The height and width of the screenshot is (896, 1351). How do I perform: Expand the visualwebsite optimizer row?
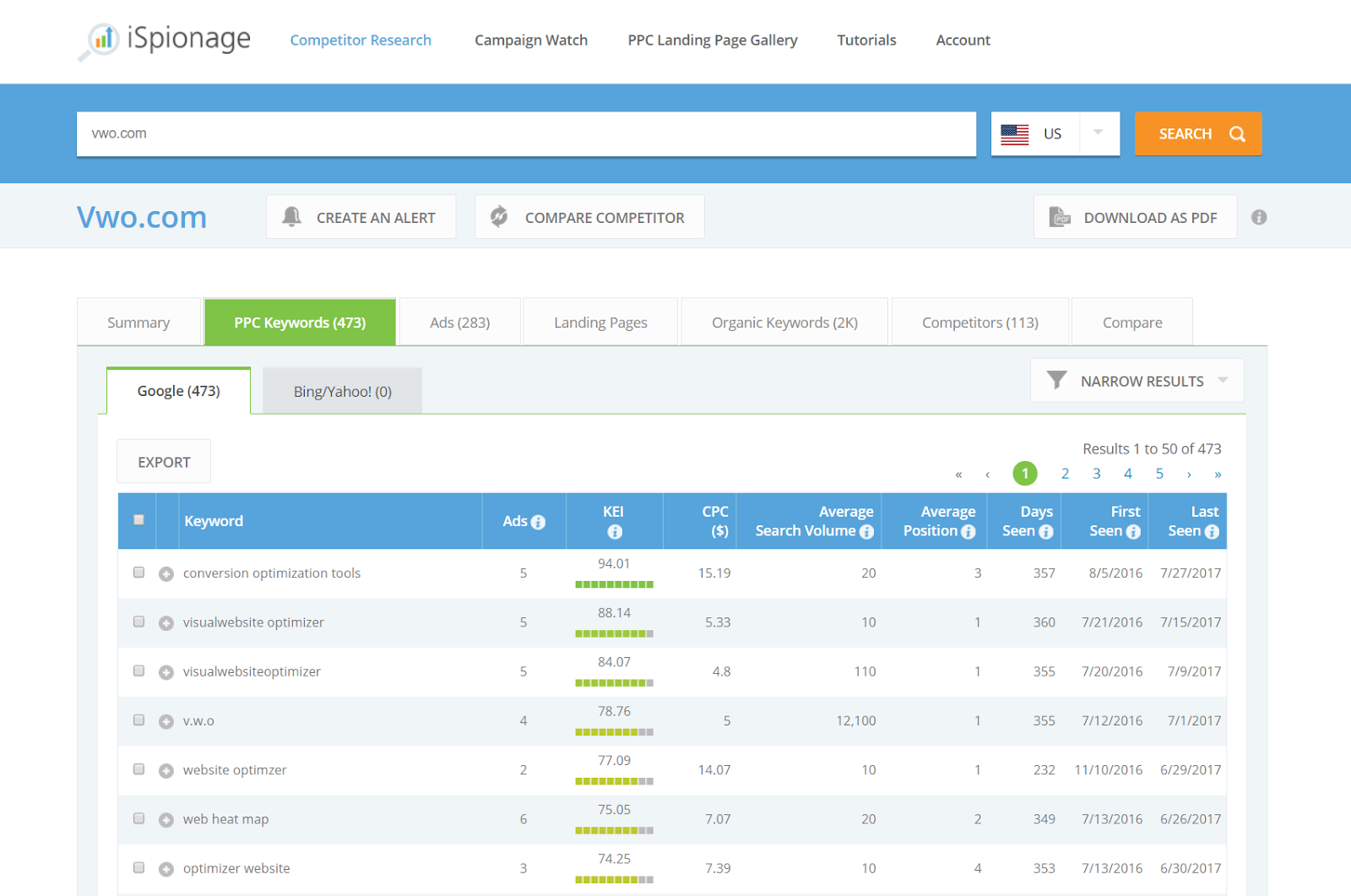(x=166, y=623)
